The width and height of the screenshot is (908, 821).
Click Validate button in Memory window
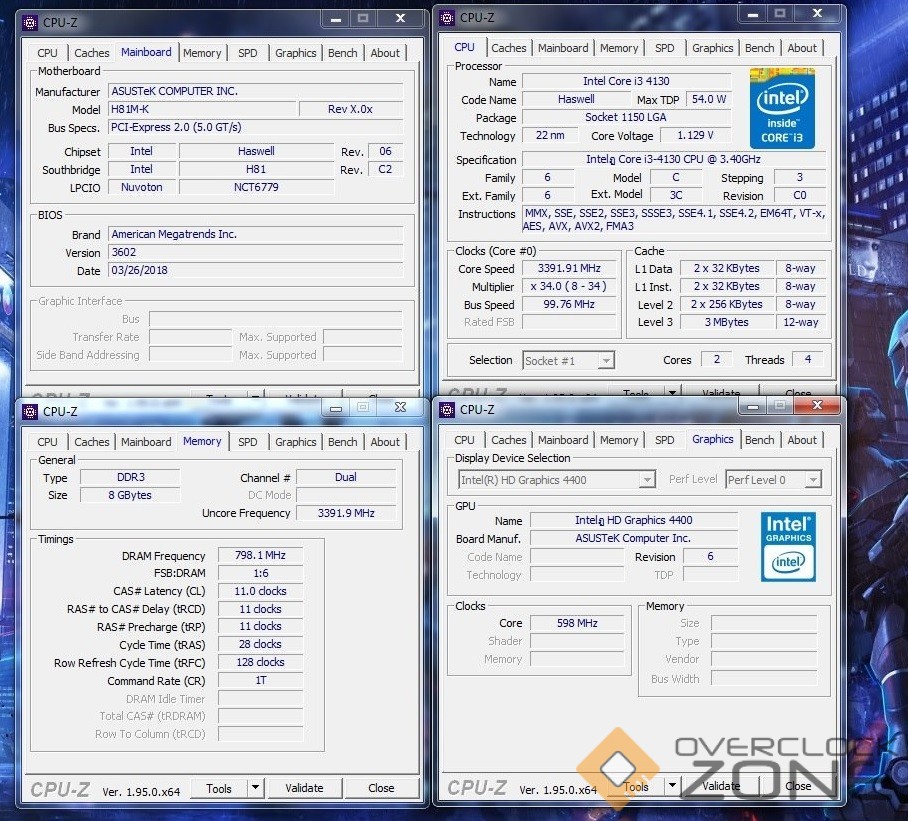[x=304, y=788]
